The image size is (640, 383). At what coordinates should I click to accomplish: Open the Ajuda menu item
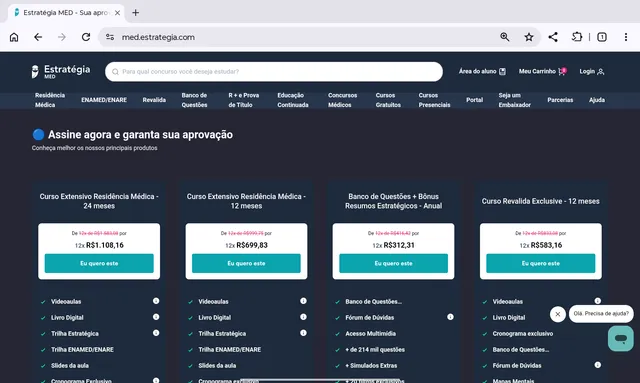[597, 100]
